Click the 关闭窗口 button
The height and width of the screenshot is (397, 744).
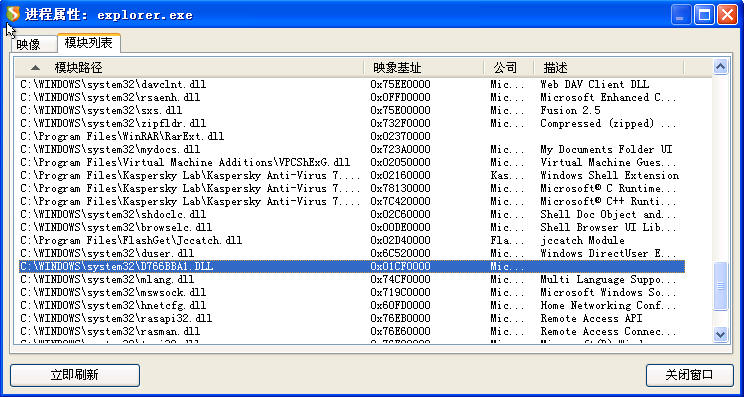tap(689, 375)
